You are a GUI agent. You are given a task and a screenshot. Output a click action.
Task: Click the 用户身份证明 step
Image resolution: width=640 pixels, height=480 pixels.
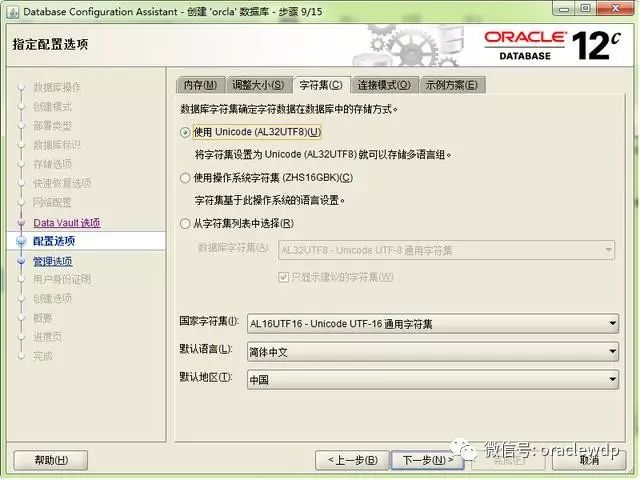click(62, 280)
